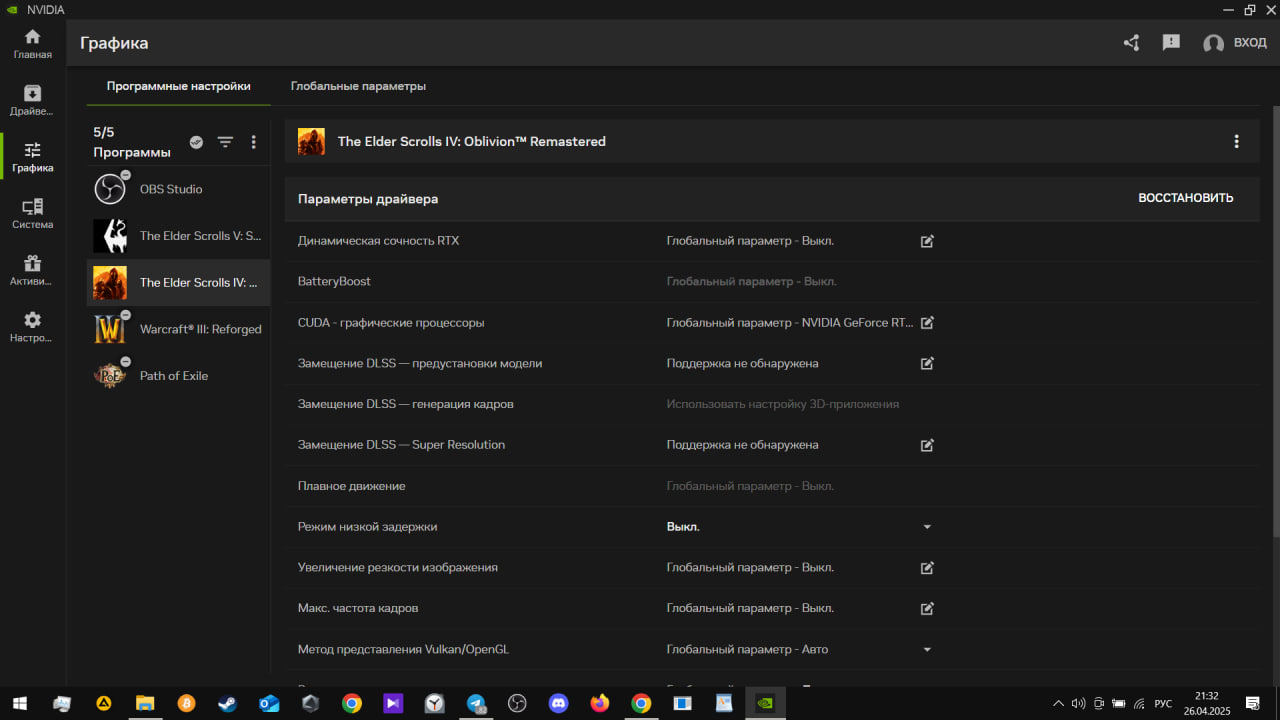Open the Настройки gear in sidebar

click(x=32, y=327)
